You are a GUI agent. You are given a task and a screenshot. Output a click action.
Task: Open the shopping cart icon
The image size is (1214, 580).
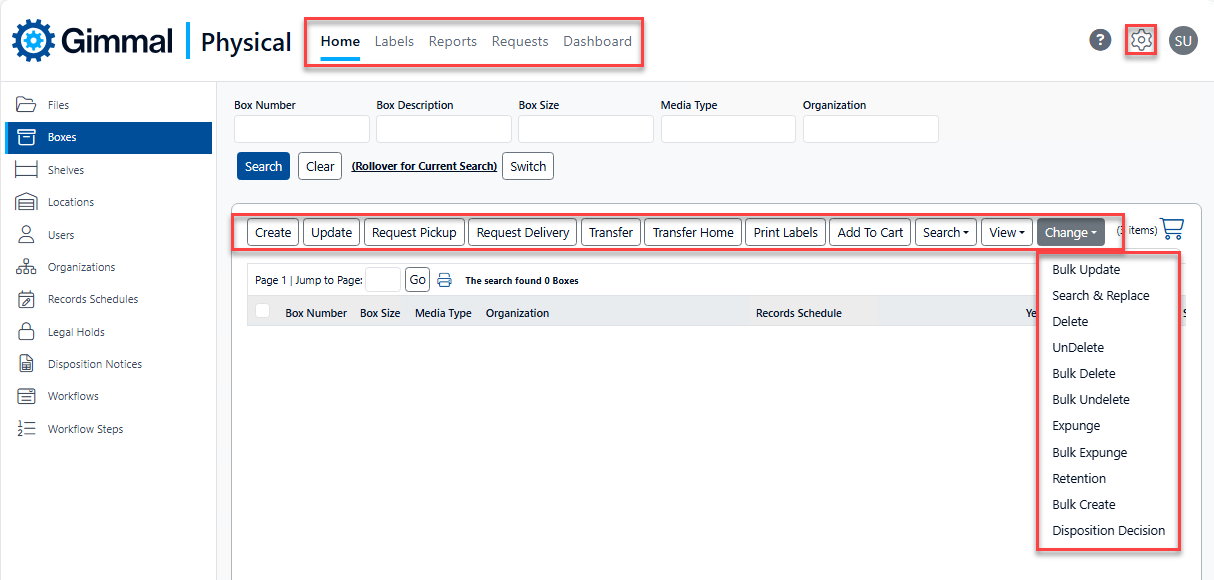pos(1172,230)
